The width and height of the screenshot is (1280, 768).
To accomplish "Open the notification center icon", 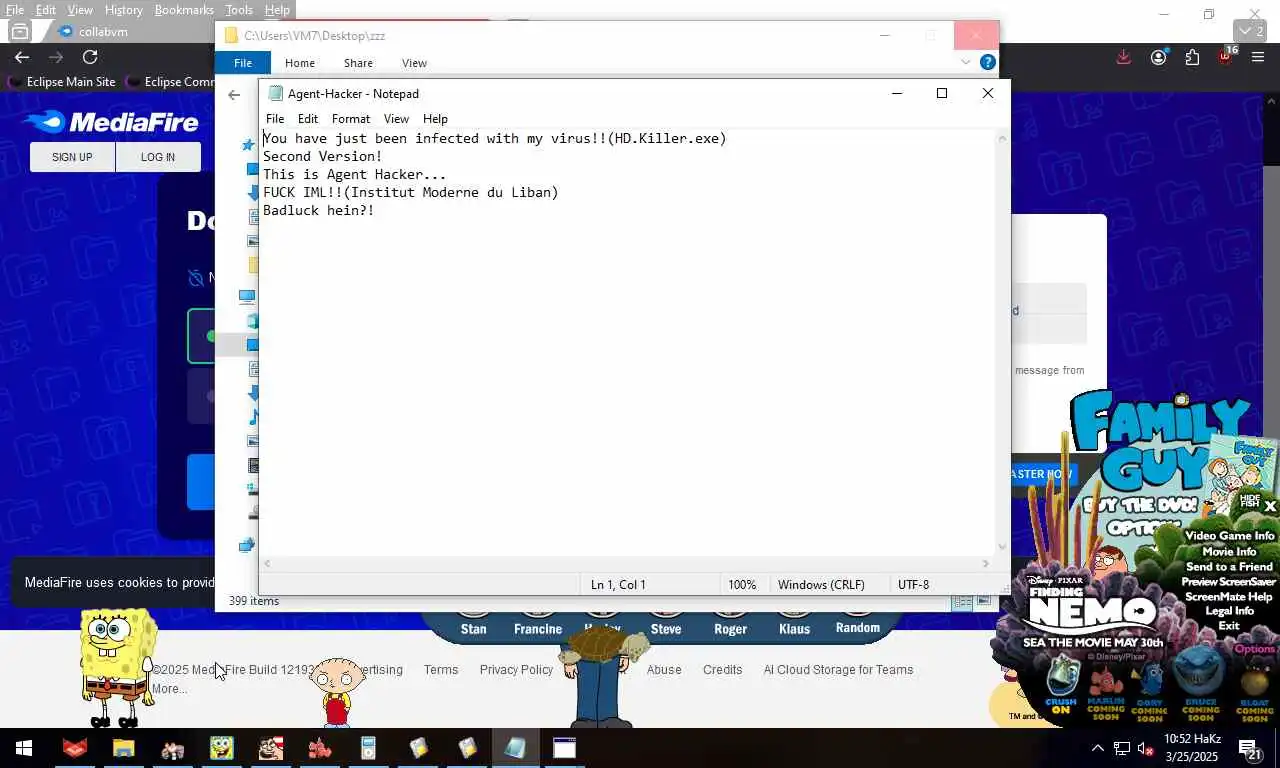I will click(1249, 749).
